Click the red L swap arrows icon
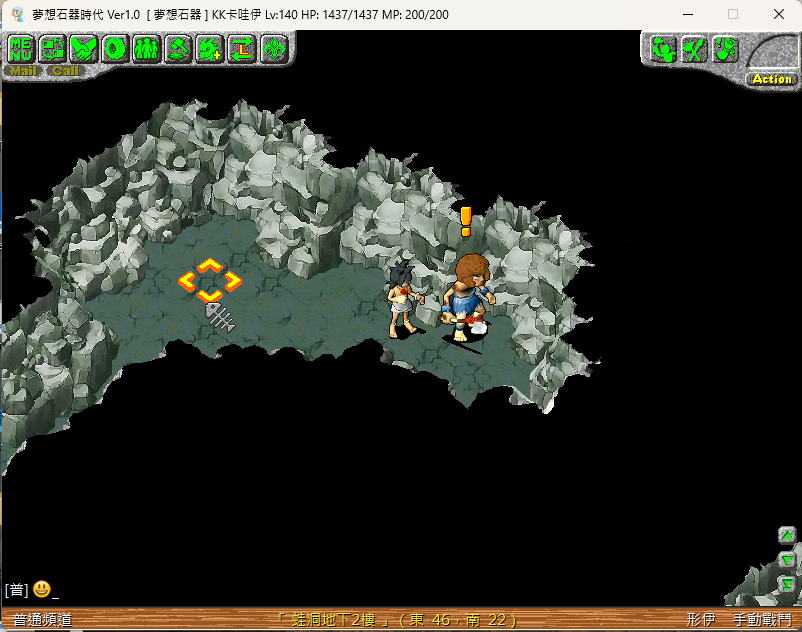Screen dimensions: 802x632 pyautogui.click(x=241, y=48)
